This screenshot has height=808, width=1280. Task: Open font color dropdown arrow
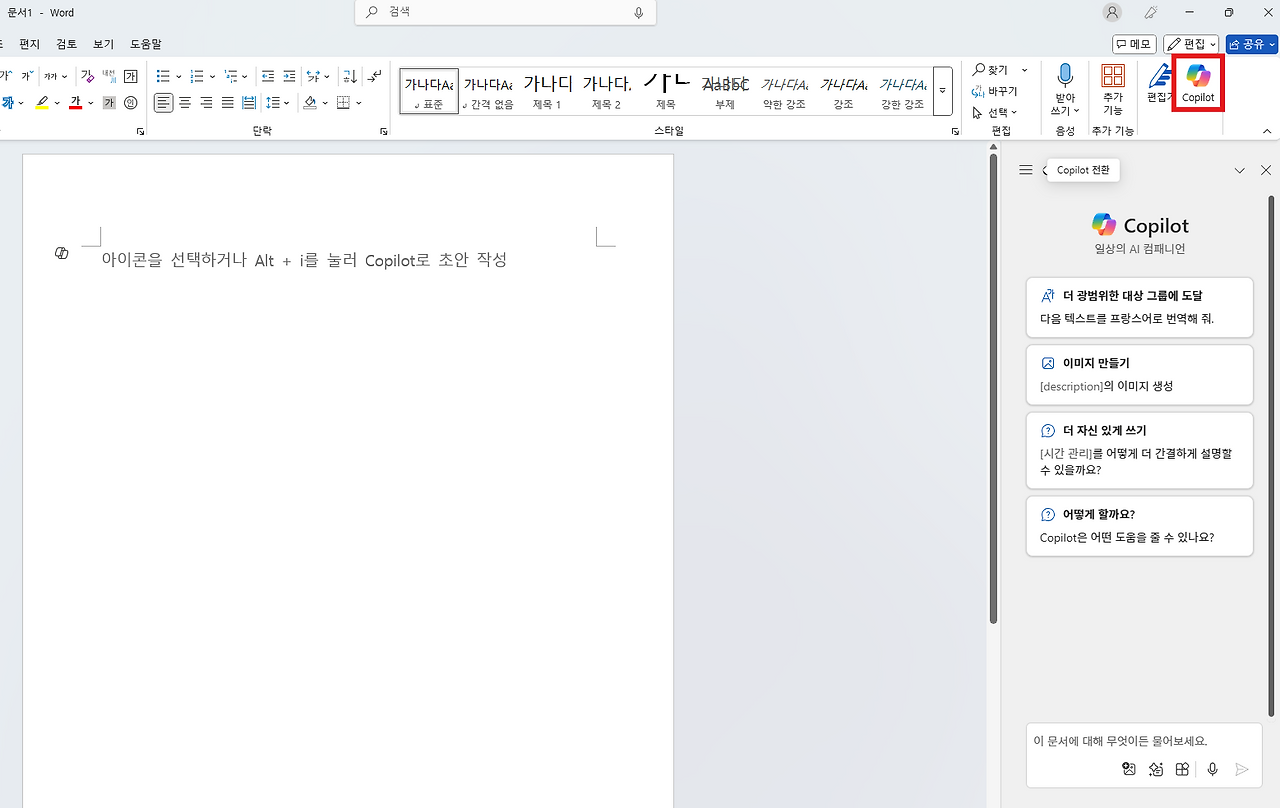(91, 103)
